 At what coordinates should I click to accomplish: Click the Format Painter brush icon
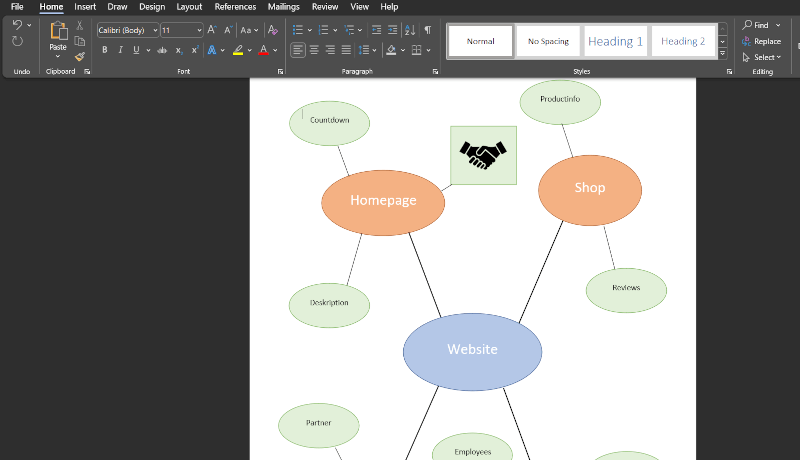click(x=79, y=56)
